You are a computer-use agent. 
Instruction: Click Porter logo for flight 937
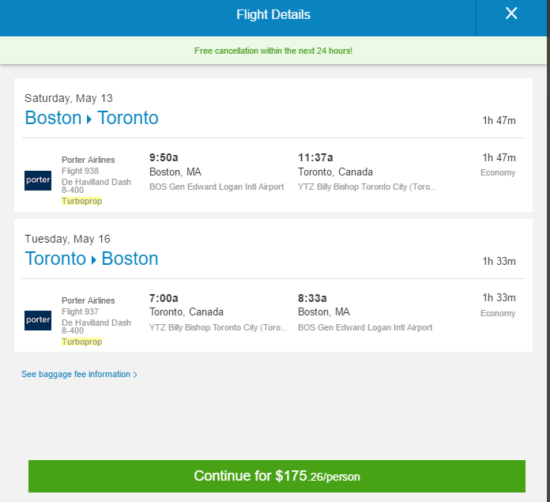pyautogui.click(x=38, y=320)
